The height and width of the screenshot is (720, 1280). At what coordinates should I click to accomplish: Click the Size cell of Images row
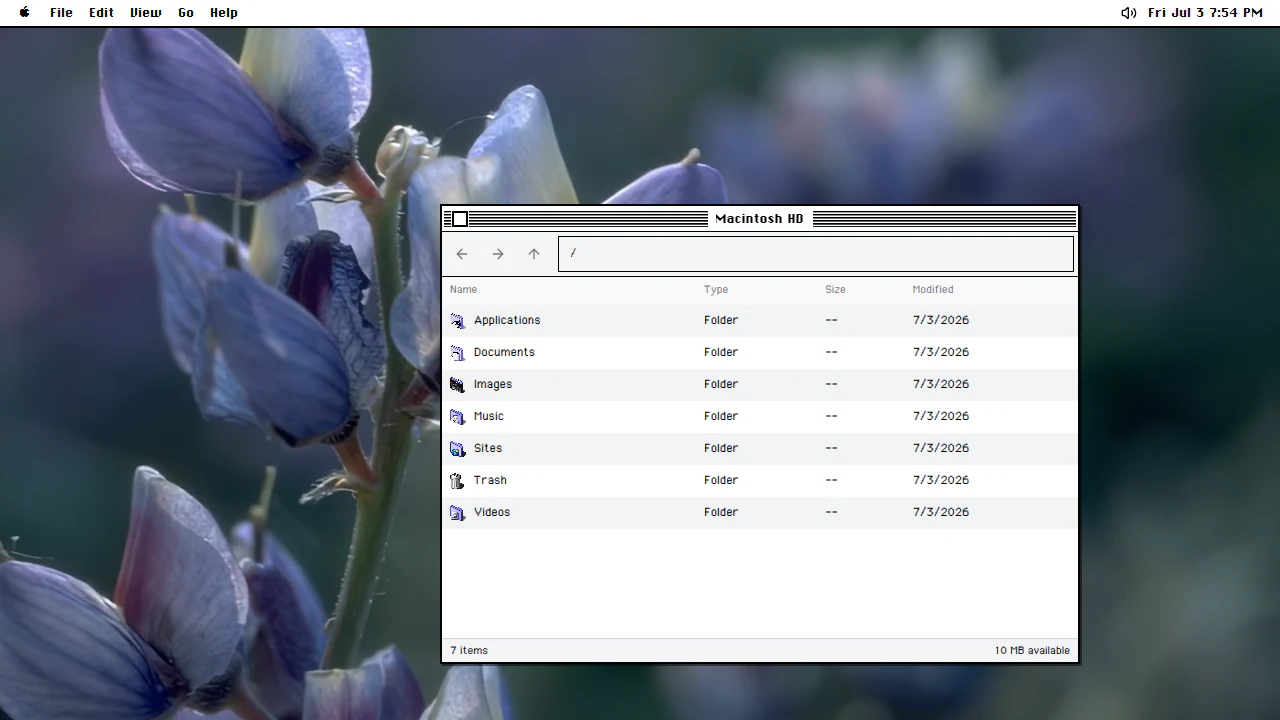coord(832,384)
